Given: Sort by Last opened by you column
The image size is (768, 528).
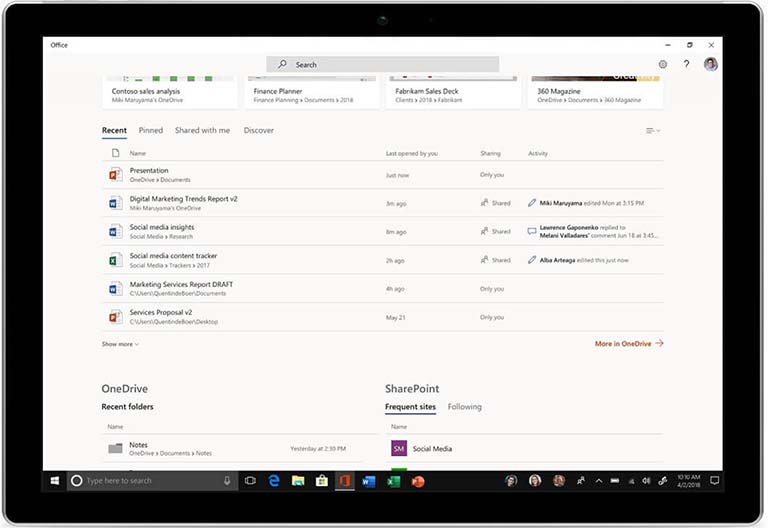Looking at the screenshot, I should (411, 153).
